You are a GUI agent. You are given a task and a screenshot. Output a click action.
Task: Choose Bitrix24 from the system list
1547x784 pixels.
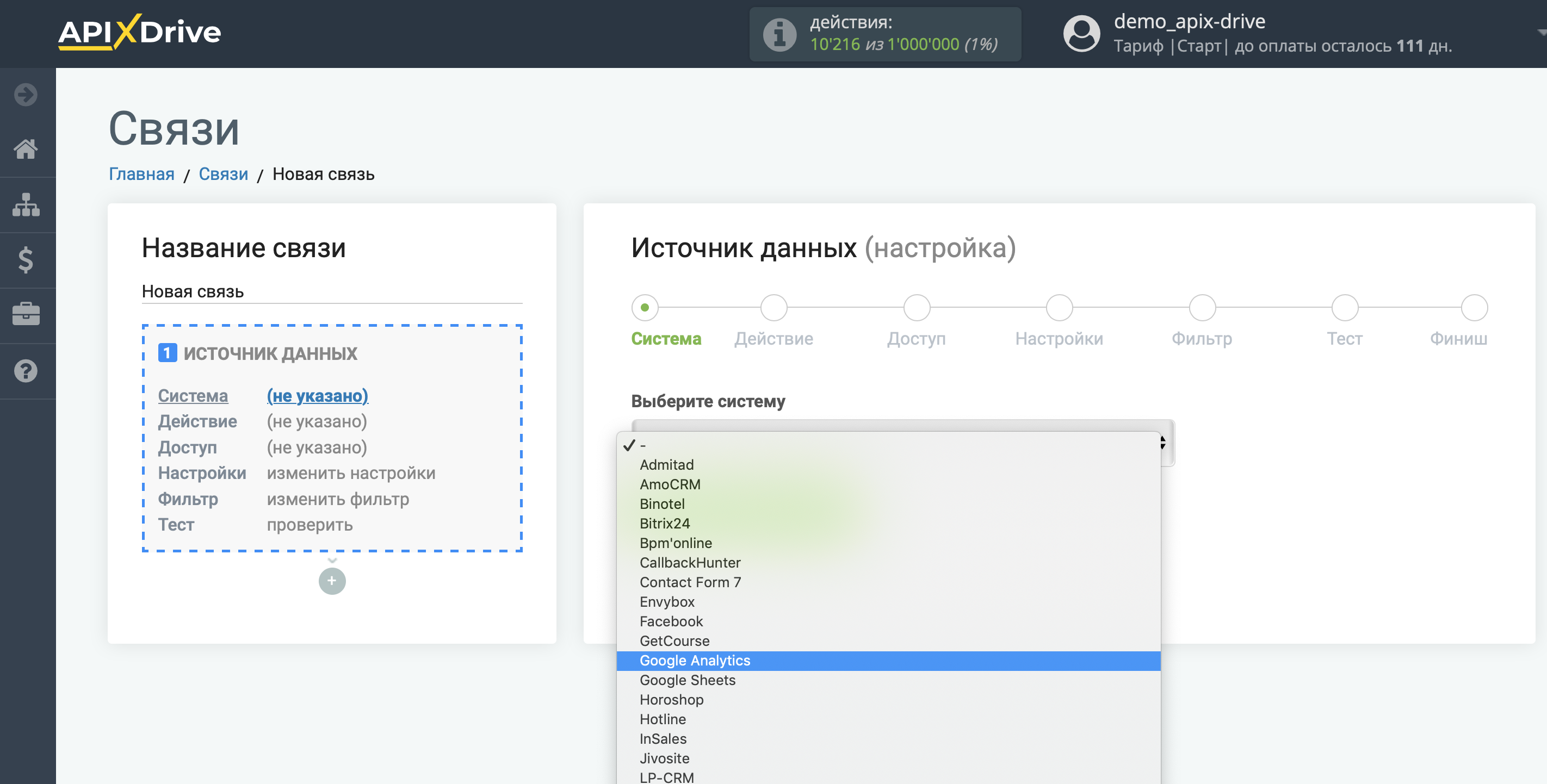[888, 524]
